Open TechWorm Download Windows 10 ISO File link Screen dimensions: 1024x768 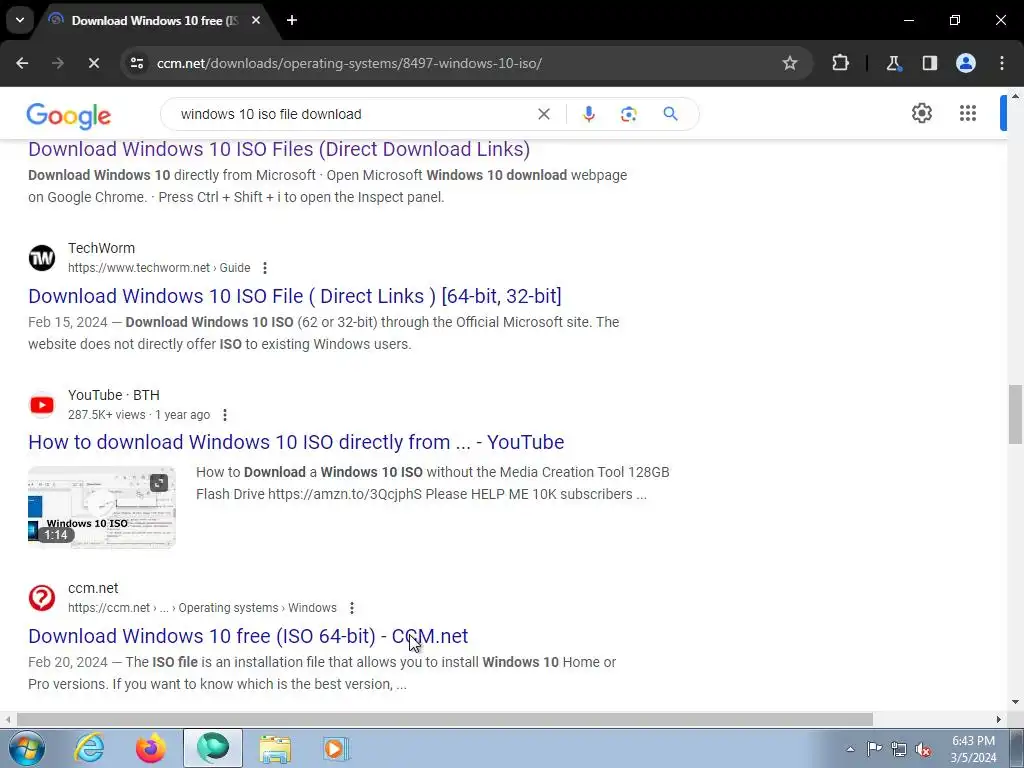pos(295,296)
